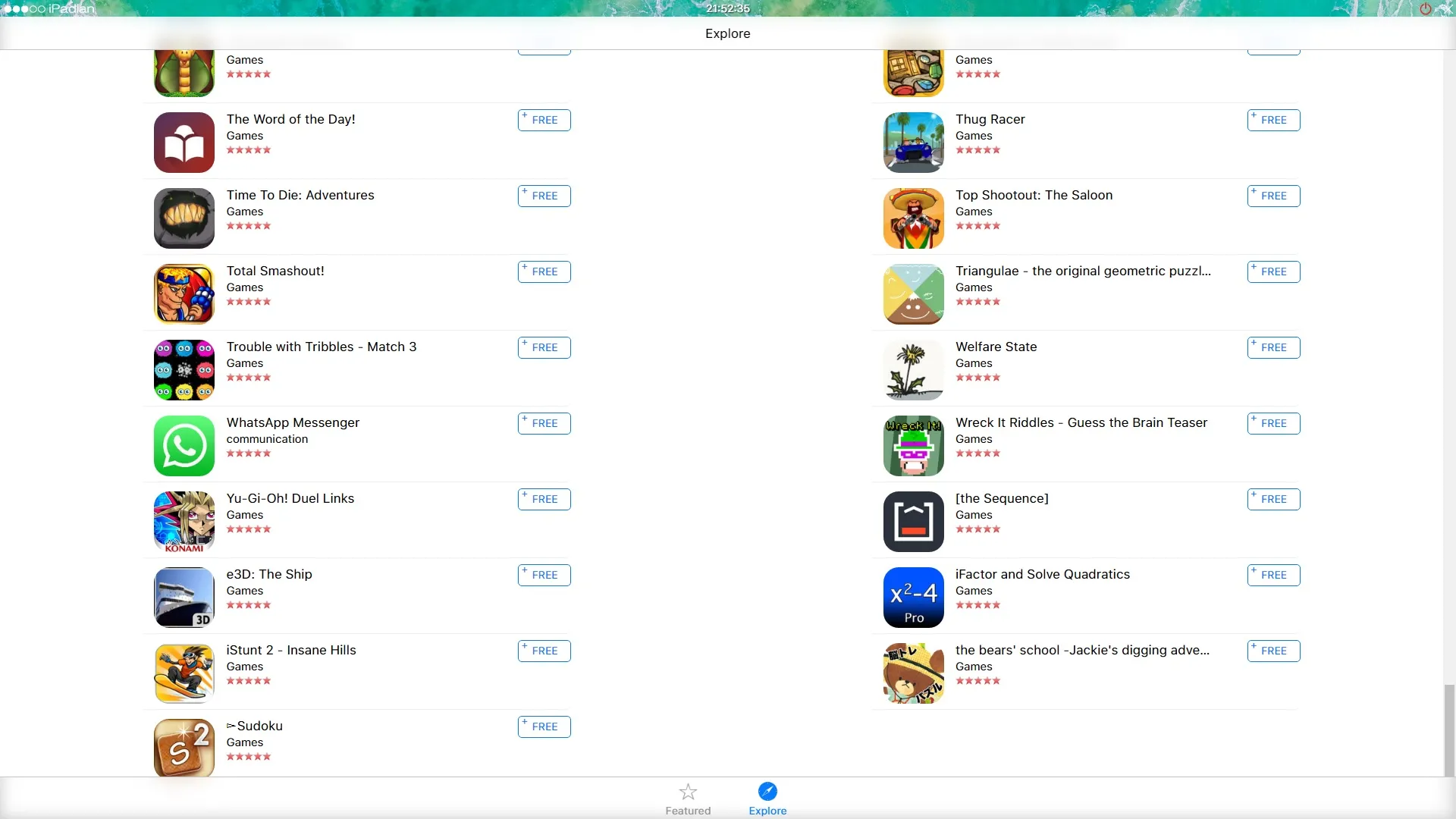
Task: Click the red power icon in status bar
Action: coord(1425,9)
